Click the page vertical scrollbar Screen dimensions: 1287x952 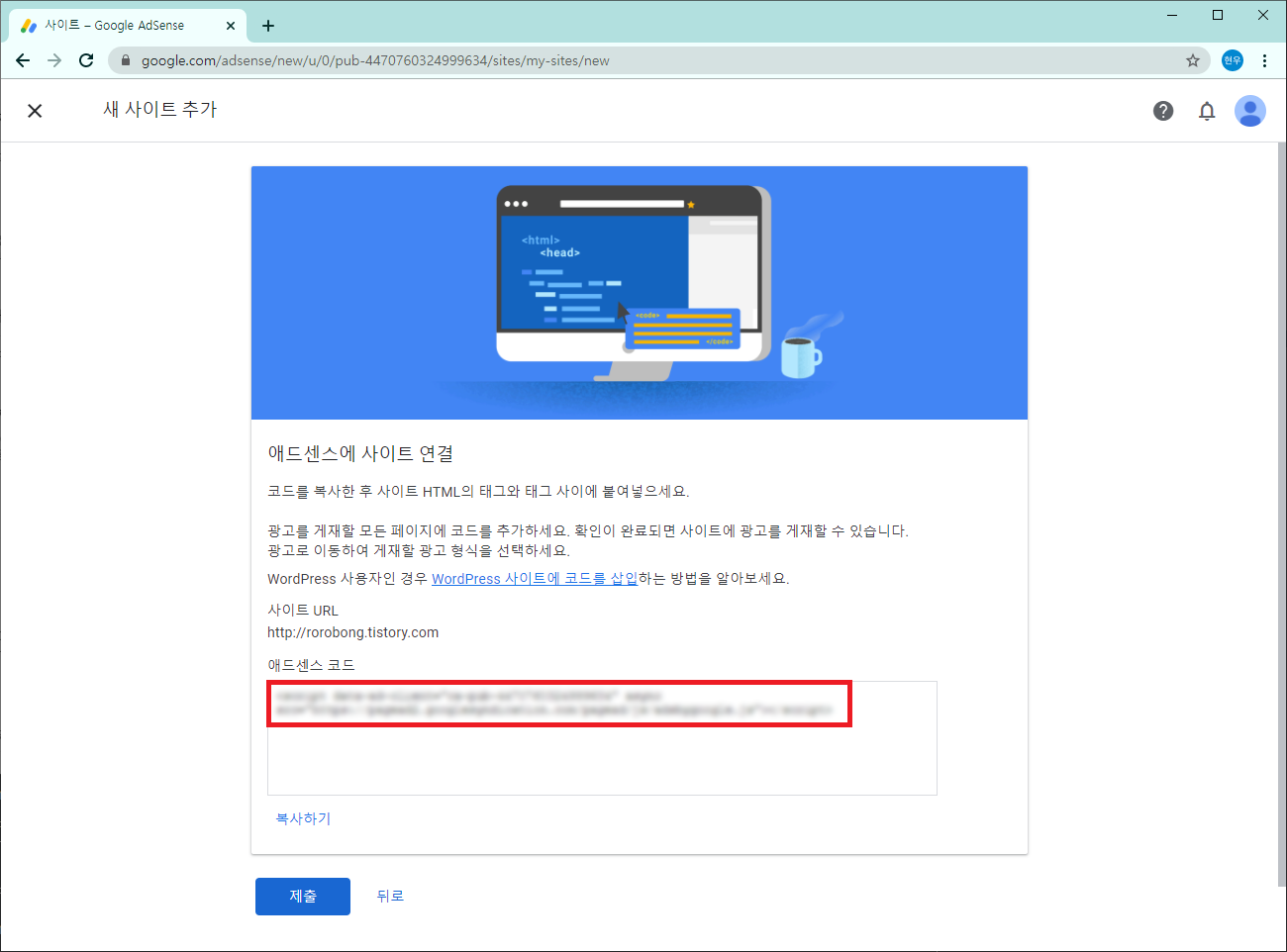point(1281,515)
